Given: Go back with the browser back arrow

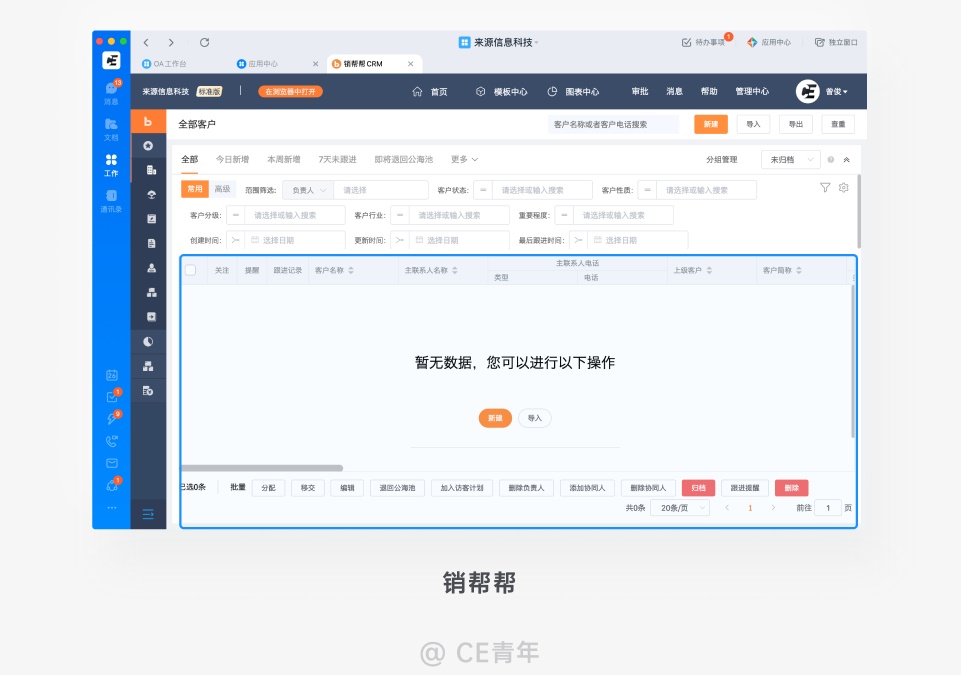Looking at the screenshot, I should coord(146,42).
